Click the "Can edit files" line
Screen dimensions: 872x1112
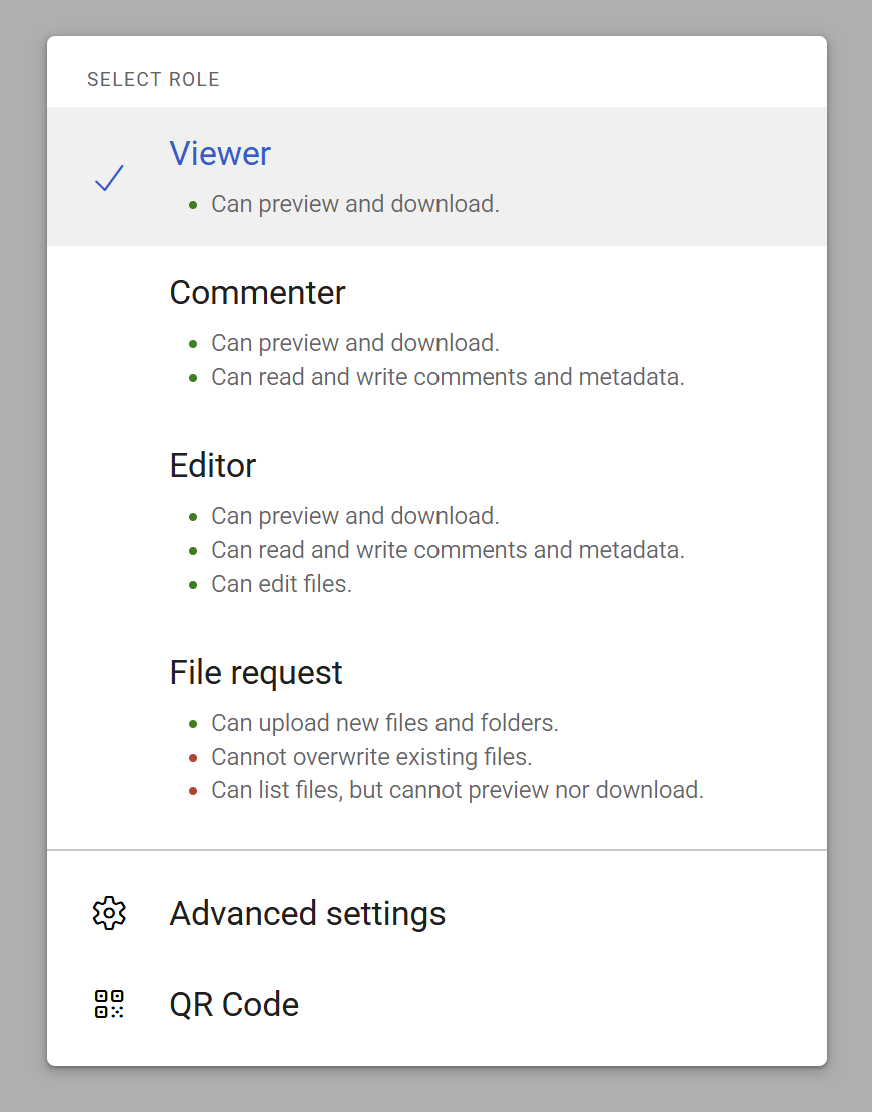point(281,584)
